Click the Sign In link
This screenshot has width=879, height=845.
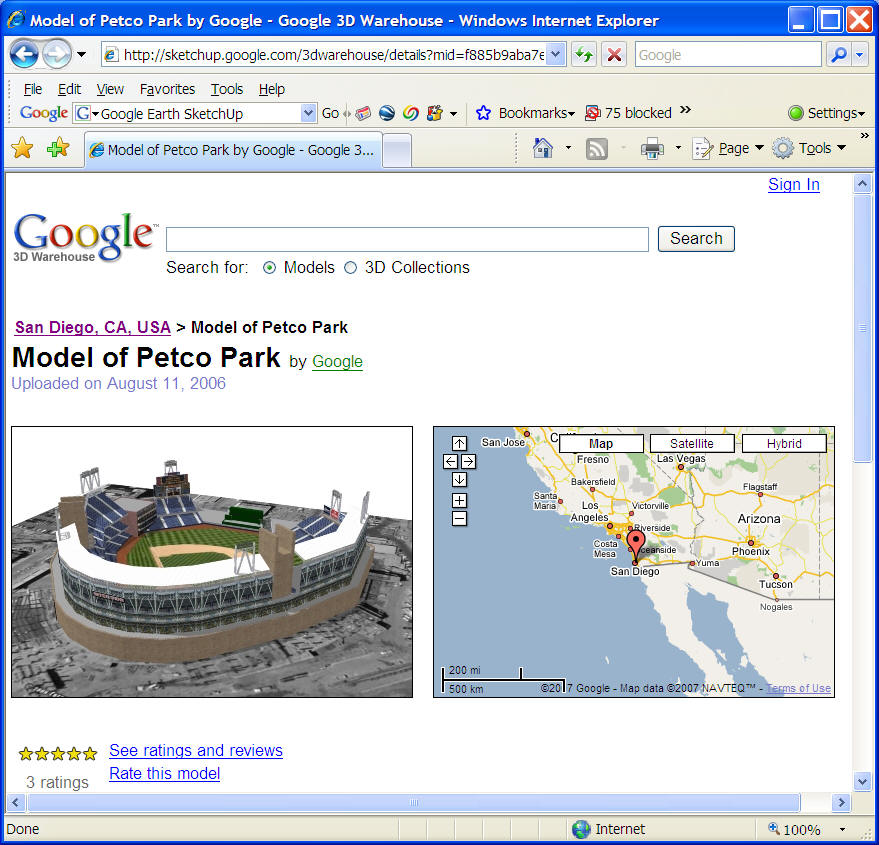click(794, 184)
